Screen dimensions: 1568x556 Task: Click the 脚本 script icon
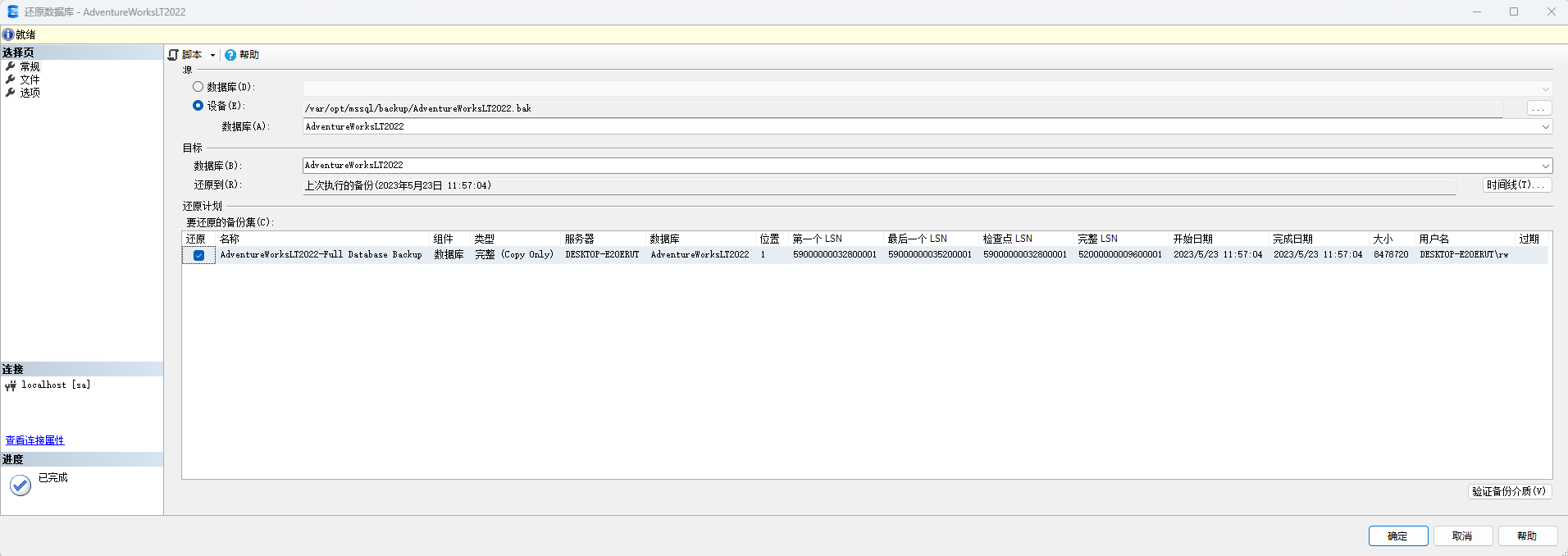[x=173, y=55]
